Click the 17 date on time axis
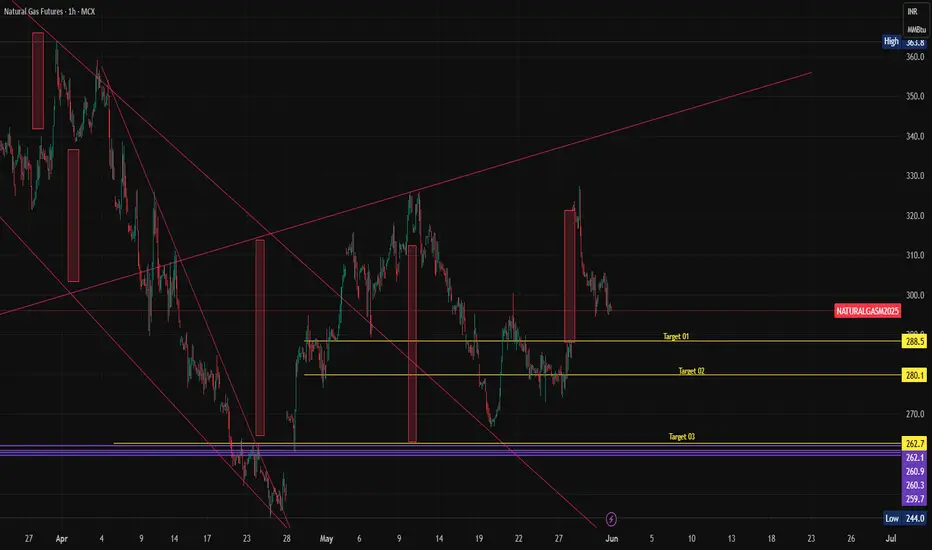The image size is (932, 550). point(207,539)
